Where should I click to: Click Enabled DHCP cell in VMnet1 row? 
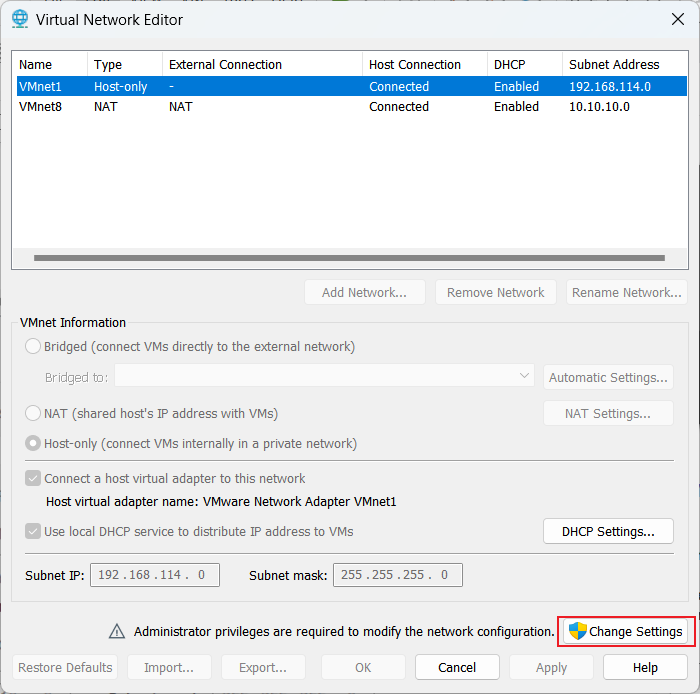point(517,86)
